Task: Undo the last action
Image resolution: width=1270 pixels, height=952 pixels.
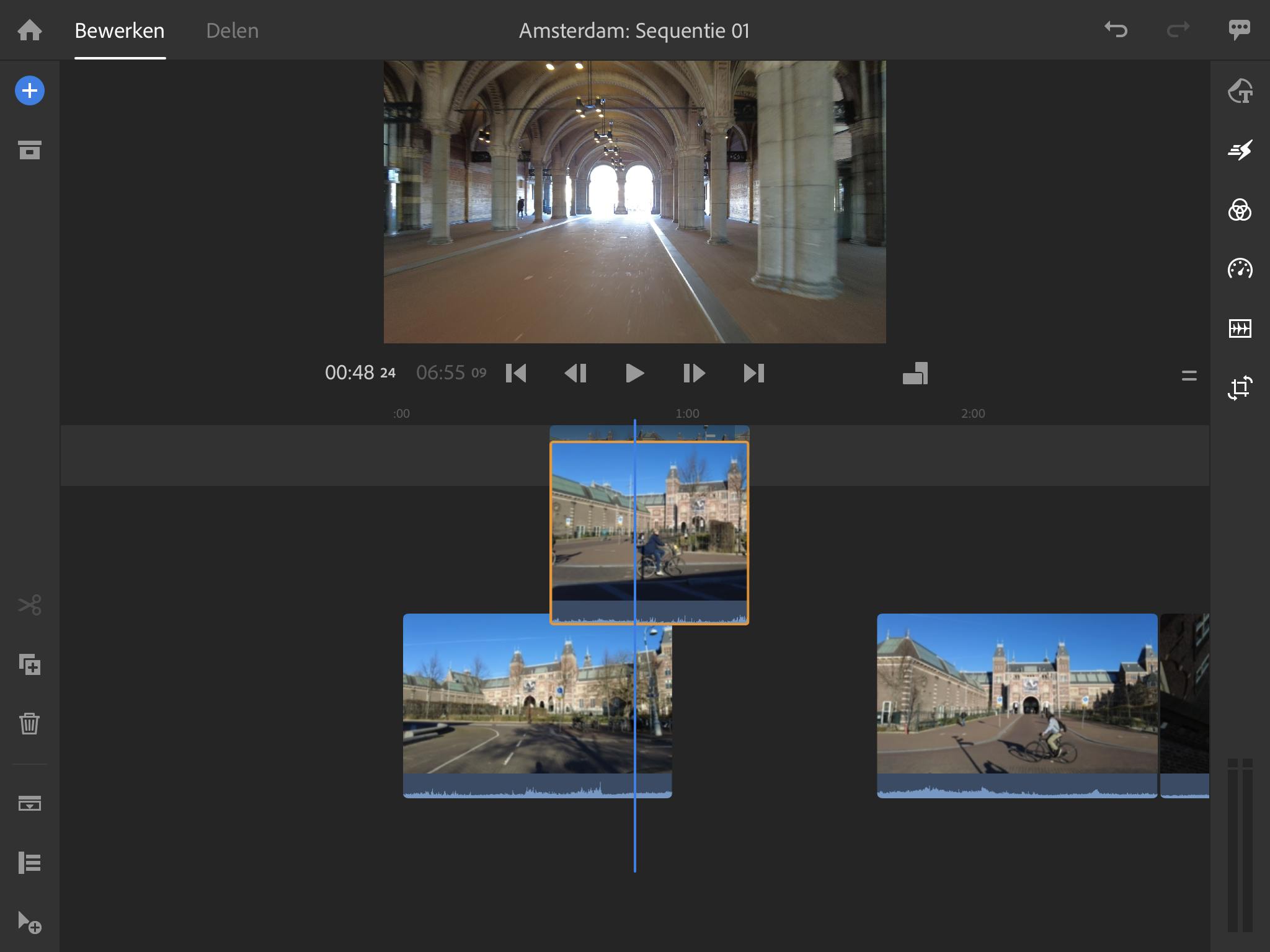Action: [x=1116, y=30]
